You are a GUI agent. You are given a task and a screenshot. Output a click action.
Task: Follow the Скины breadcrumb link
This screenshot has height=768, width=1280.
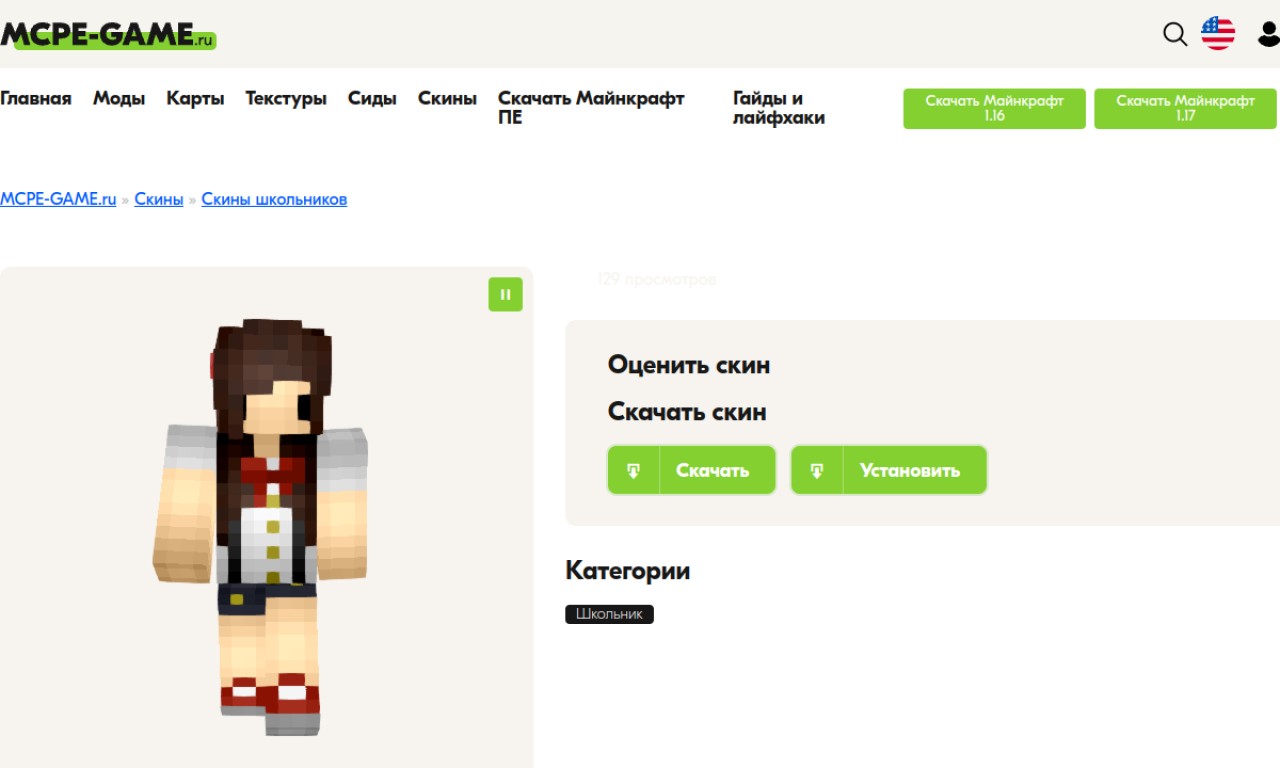(159, 199)
